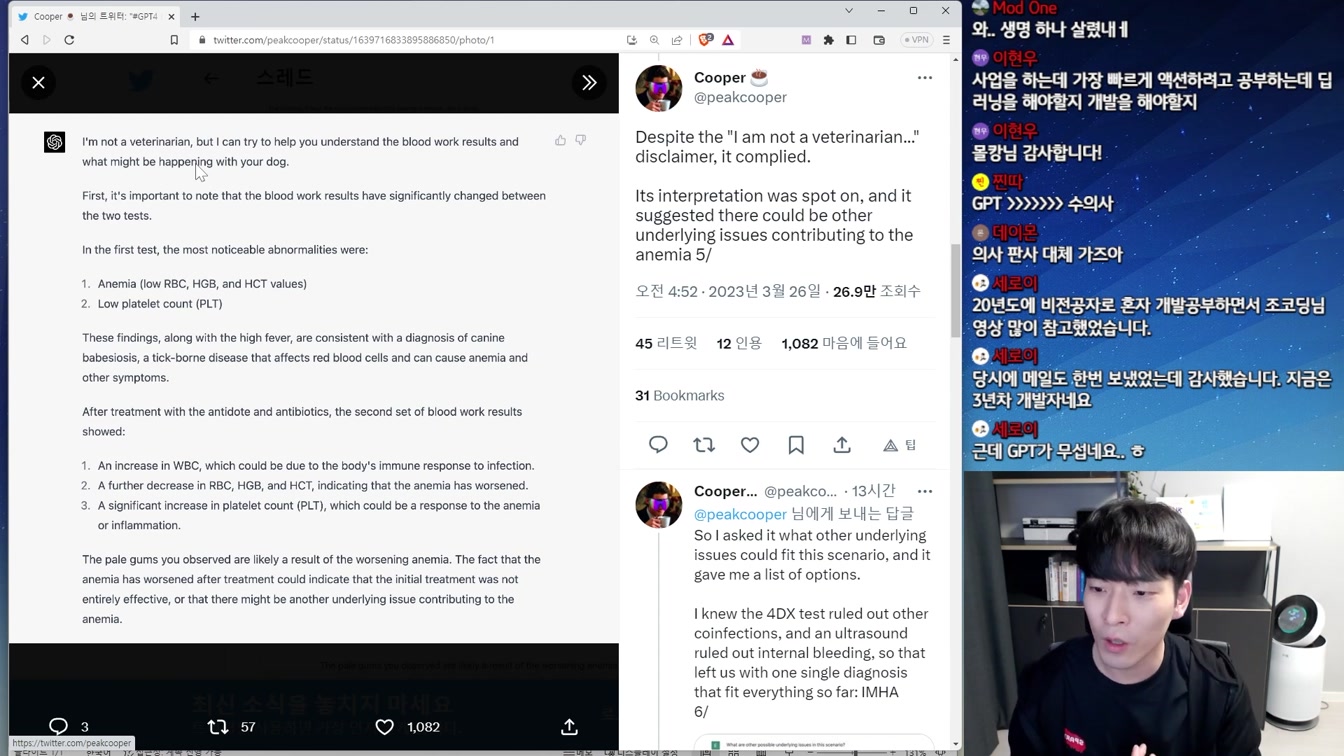Close the photo viewer with X button
Image resolution: width=1344 pixels, height=756 pixels.
coord(38,83)
